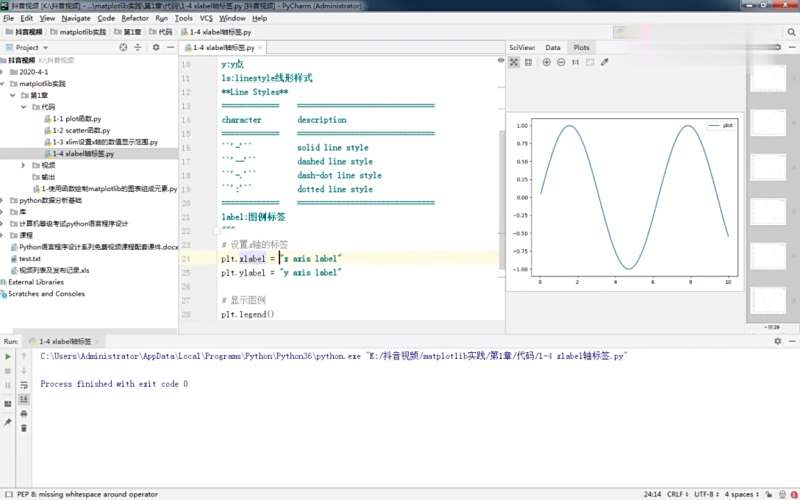
Task: Click 代码 breadcrumb
Action: tap(161, 32)
